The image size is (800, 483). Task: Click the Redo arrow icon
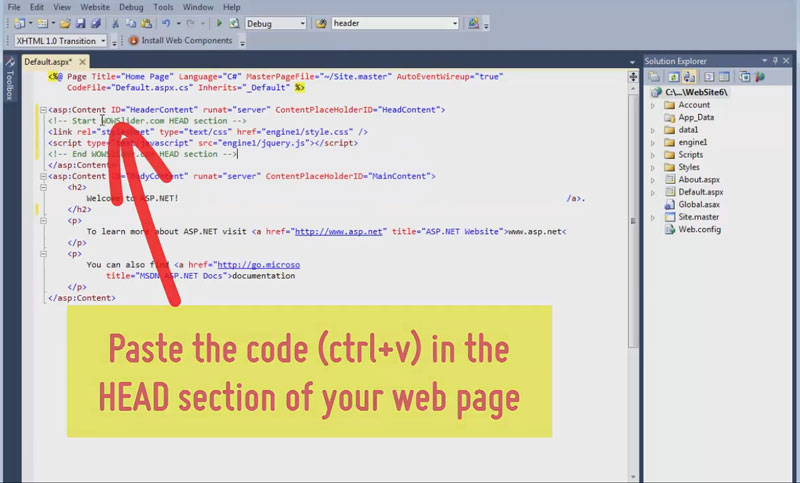190,23
